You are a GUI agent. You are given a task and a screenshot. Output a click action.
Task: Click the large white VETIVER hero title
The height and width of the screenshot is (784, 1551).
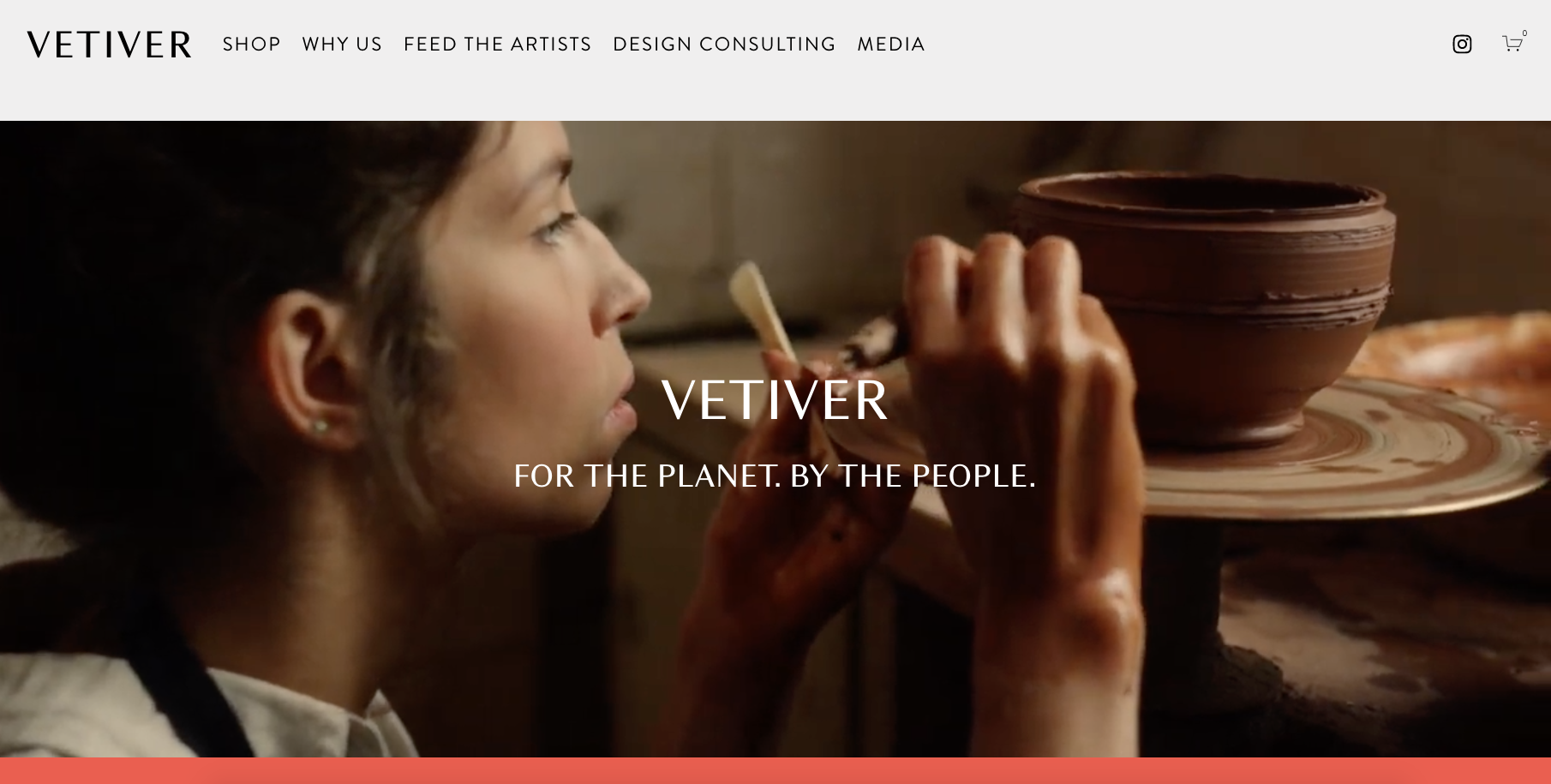775,400
